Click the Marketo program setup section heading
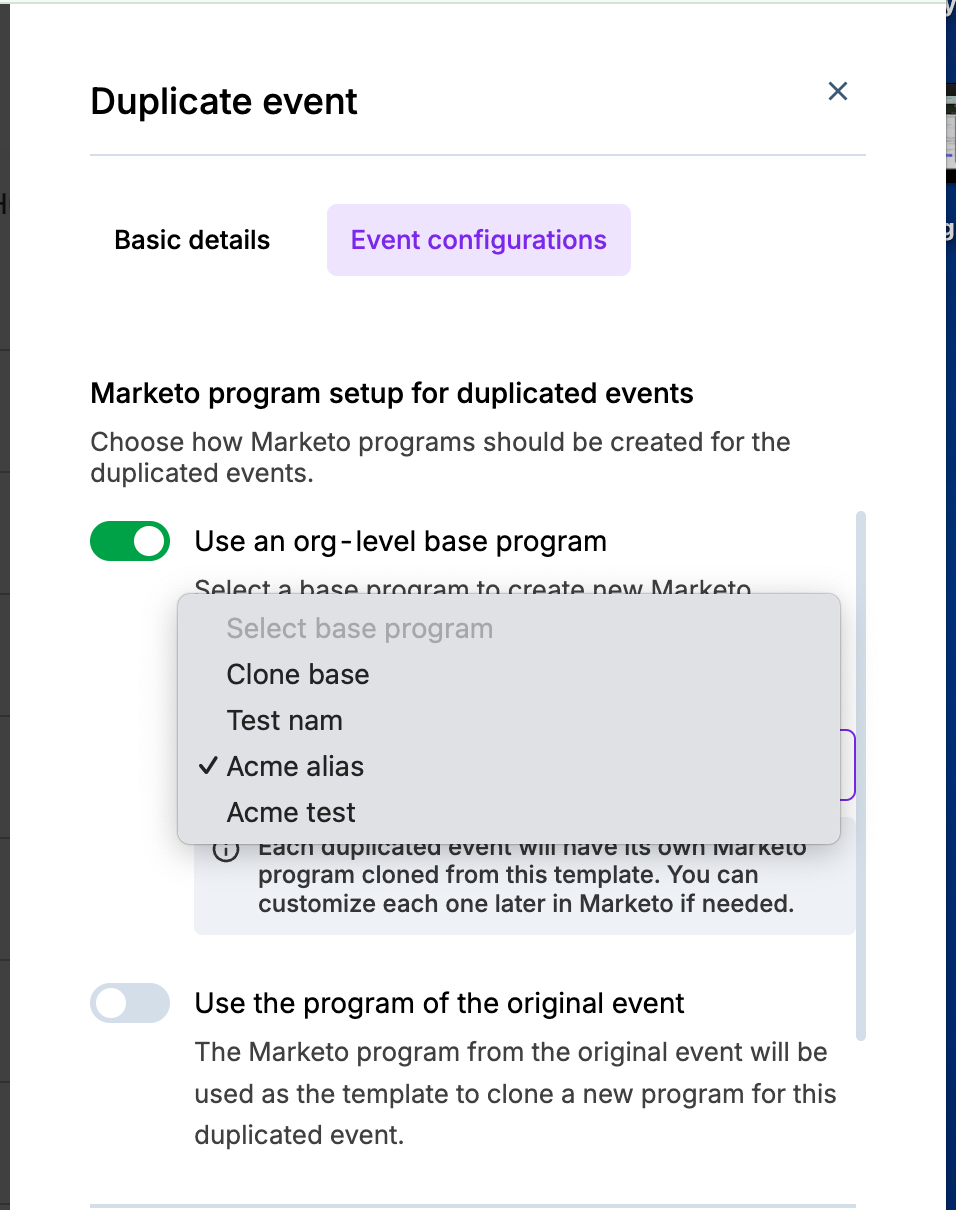 tap(392, 393)
